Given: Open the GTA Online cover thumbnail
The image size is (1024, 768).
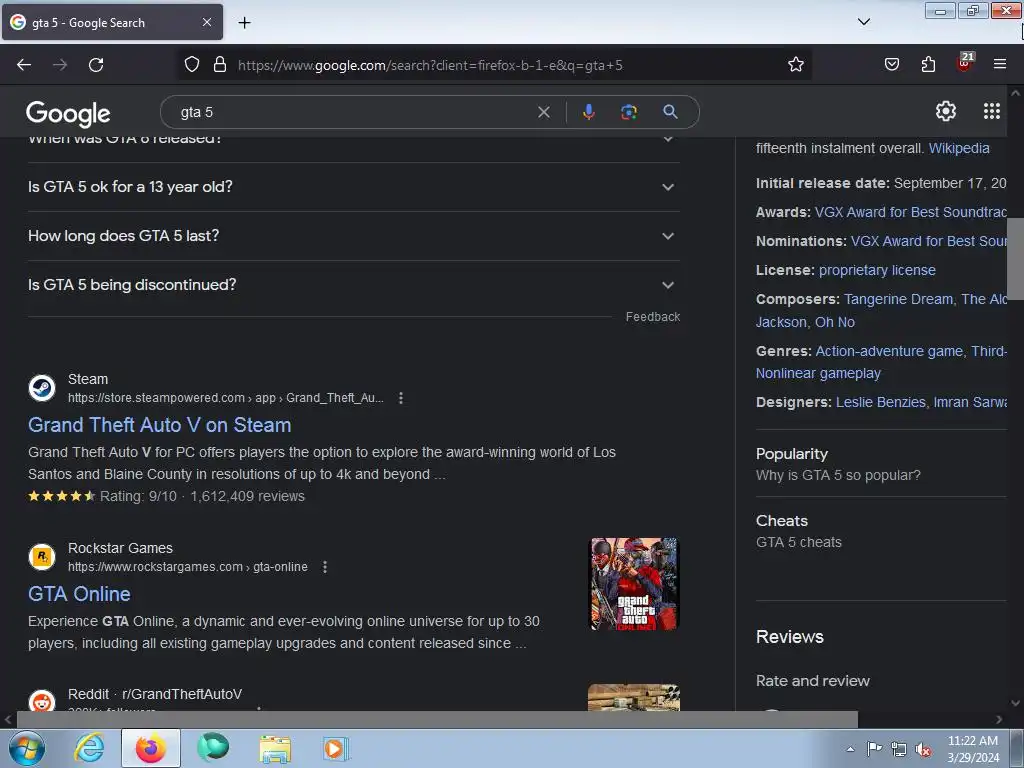Looking at the screenshot, I should (635, 584).
